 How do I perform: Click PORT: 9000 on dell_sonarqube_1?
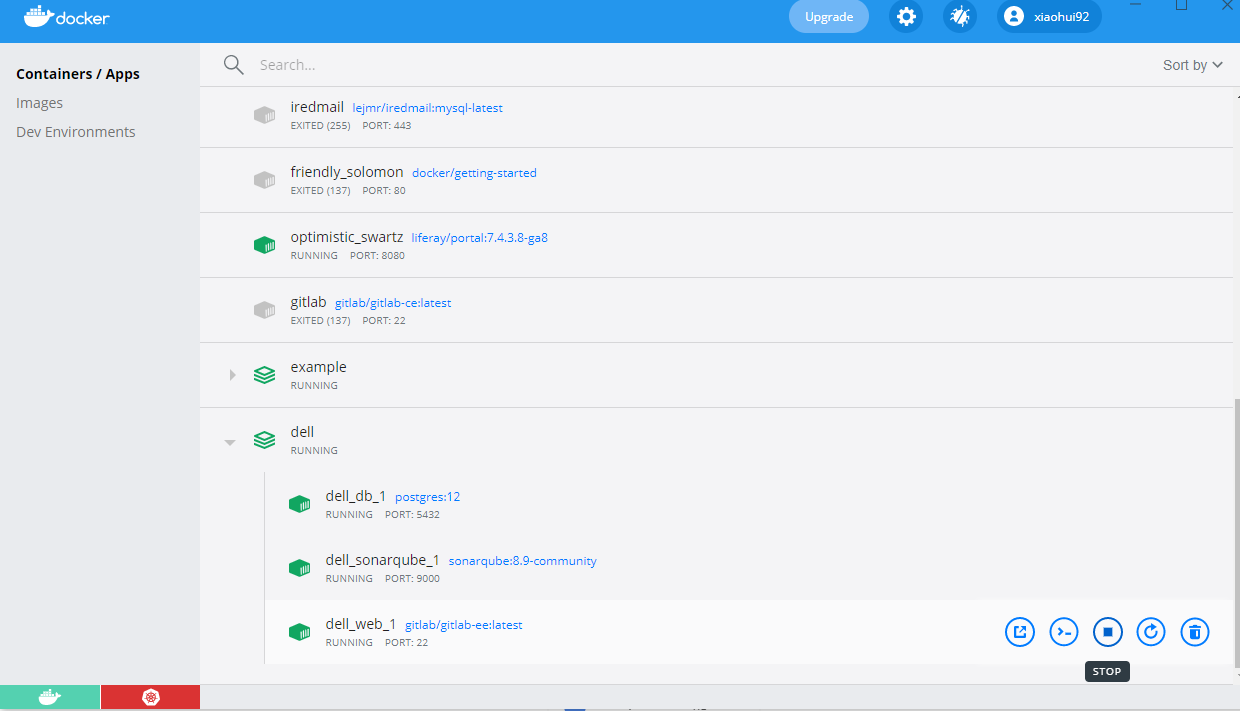pos(412,579)
